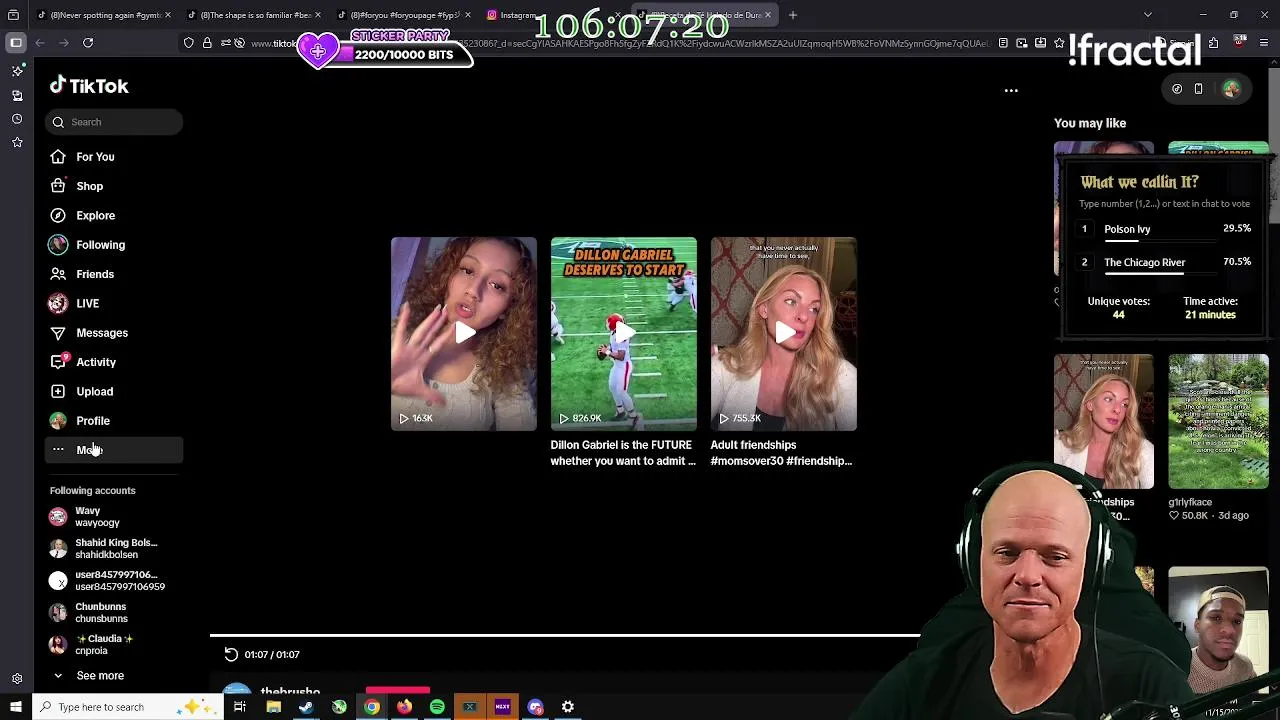Open File Explorer from the taskbar
Image resolution: width=1280 pixels, height=720 pixels.
tap(273, 707)
